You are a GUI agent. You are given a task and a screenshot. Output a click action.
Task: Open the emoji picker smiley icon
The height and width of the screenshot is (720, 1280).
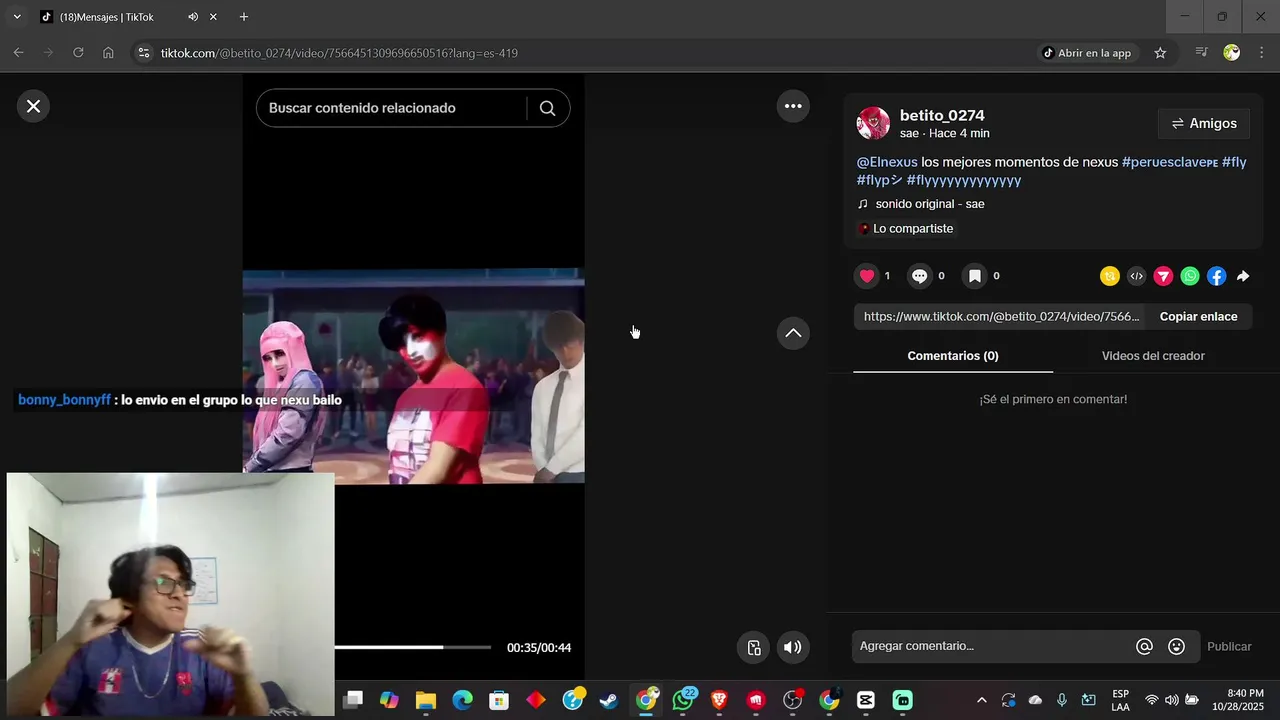(x=1177, y=647)
